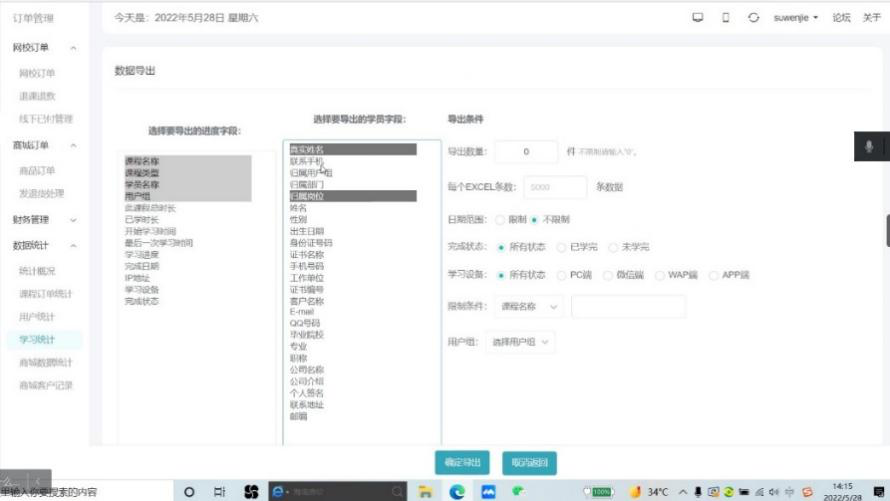Click the Cortana circle icon in taskbar
This screenshot has width=890, height=501.
coord(188,491)
